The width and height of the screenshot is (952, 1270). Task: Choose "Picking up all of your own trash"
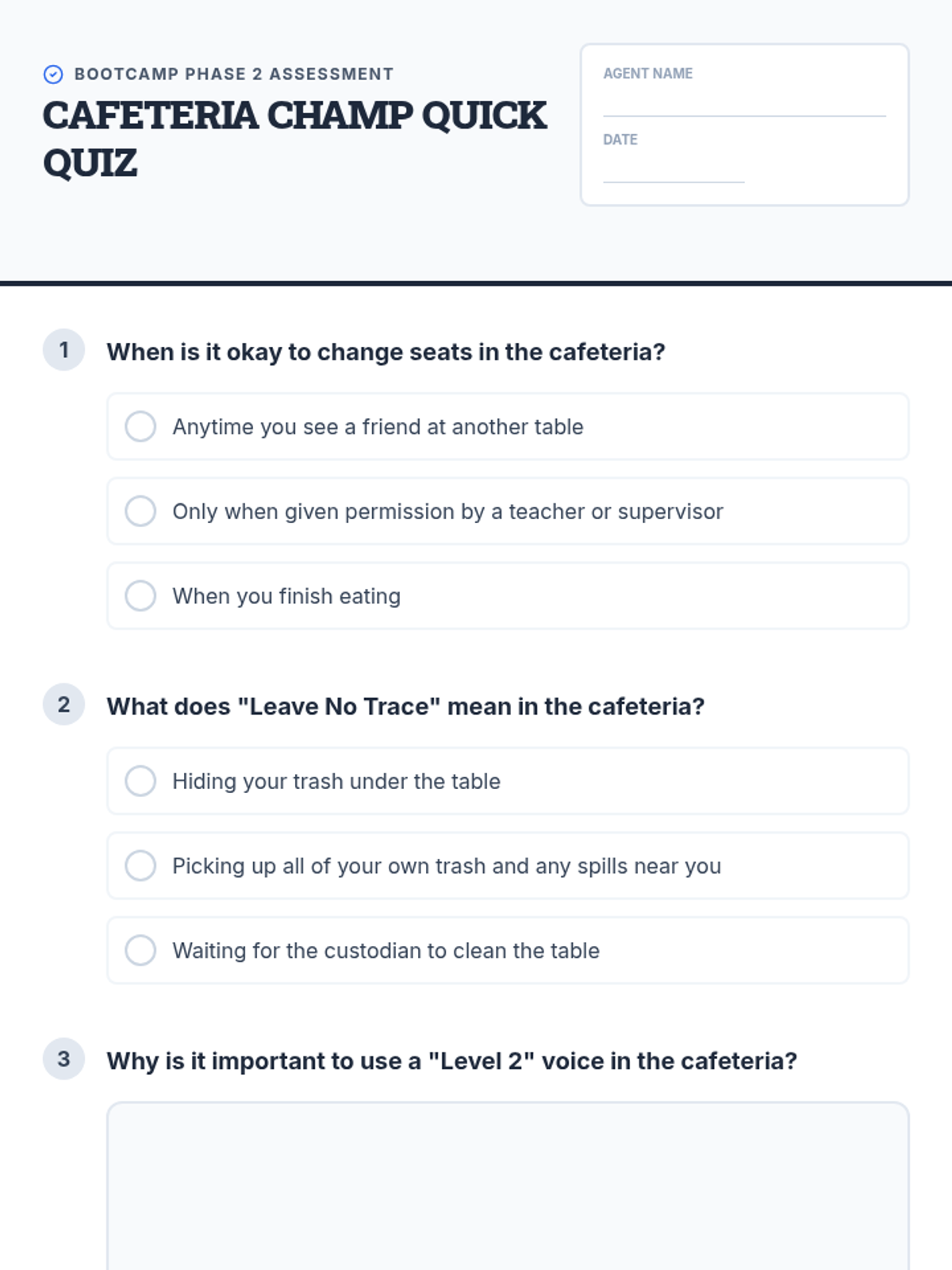(x=140, y=866)
